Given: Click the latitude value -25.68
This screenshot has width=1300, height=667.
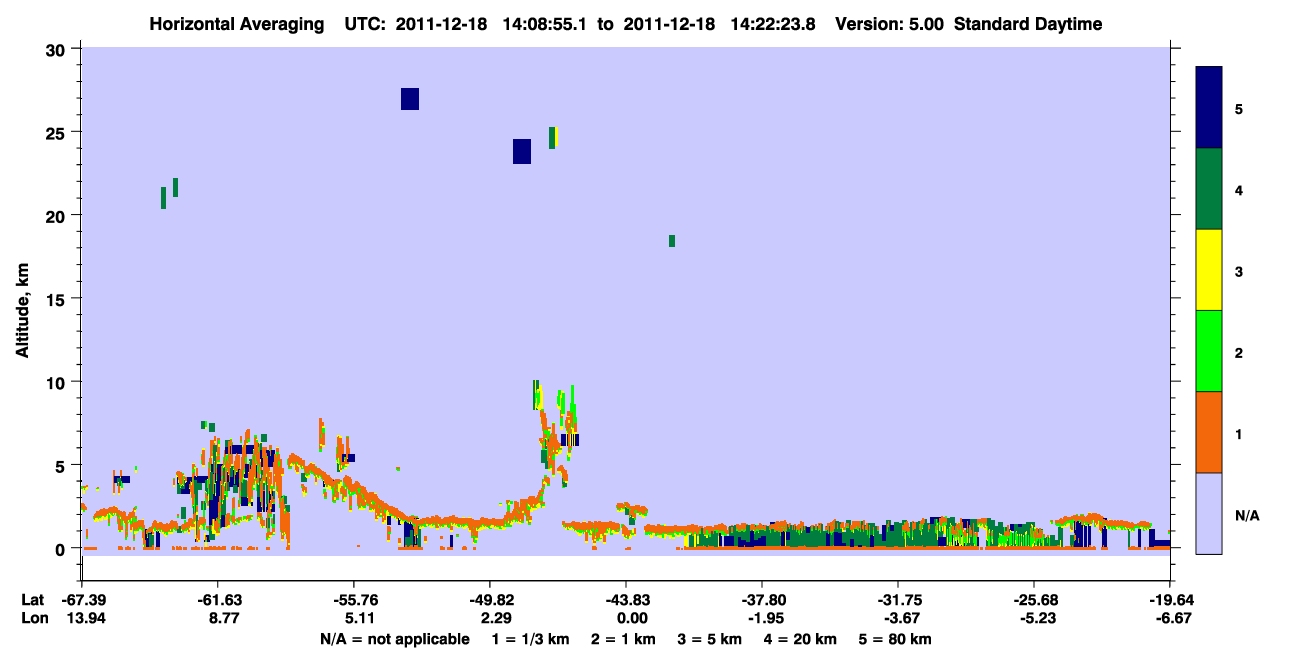Looking at the screenshot, I should click(1035, 600).
